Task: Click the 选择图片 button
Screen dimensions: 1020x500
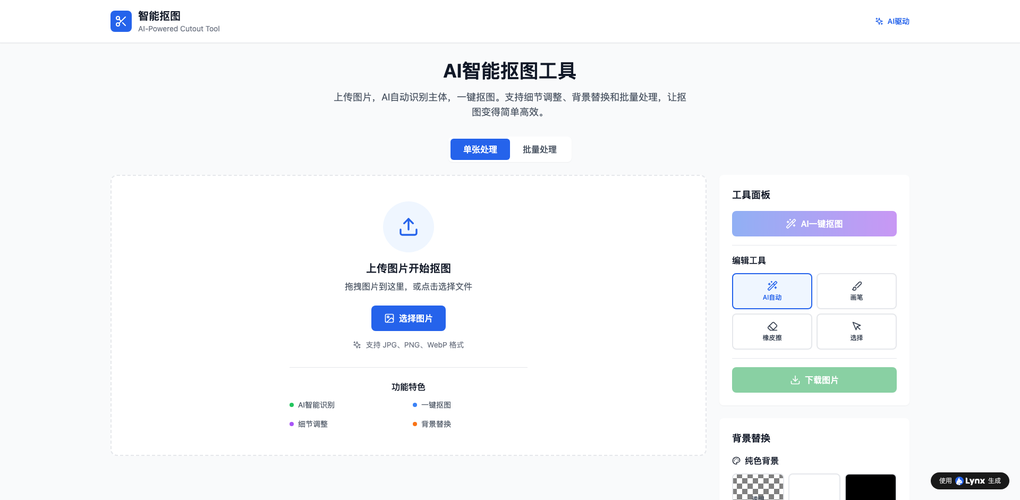Action: [x=409, y=319]
